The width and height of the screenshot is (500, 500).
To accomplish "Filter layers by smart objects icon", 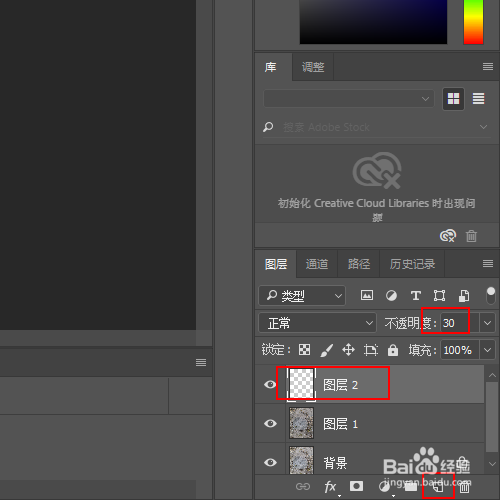I will click(x=464, y=296).
